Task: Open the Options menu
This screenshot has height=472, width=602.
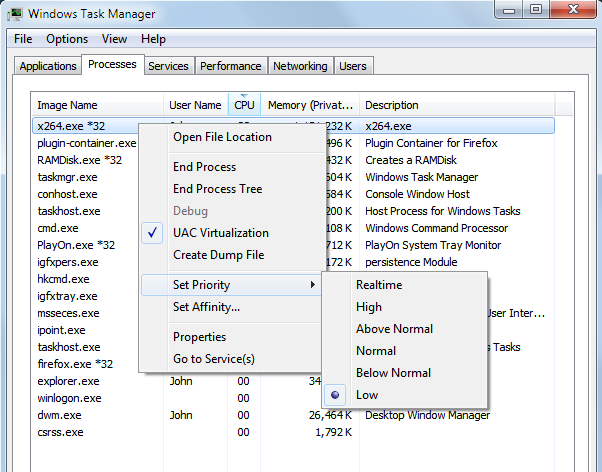Action: 67,39
